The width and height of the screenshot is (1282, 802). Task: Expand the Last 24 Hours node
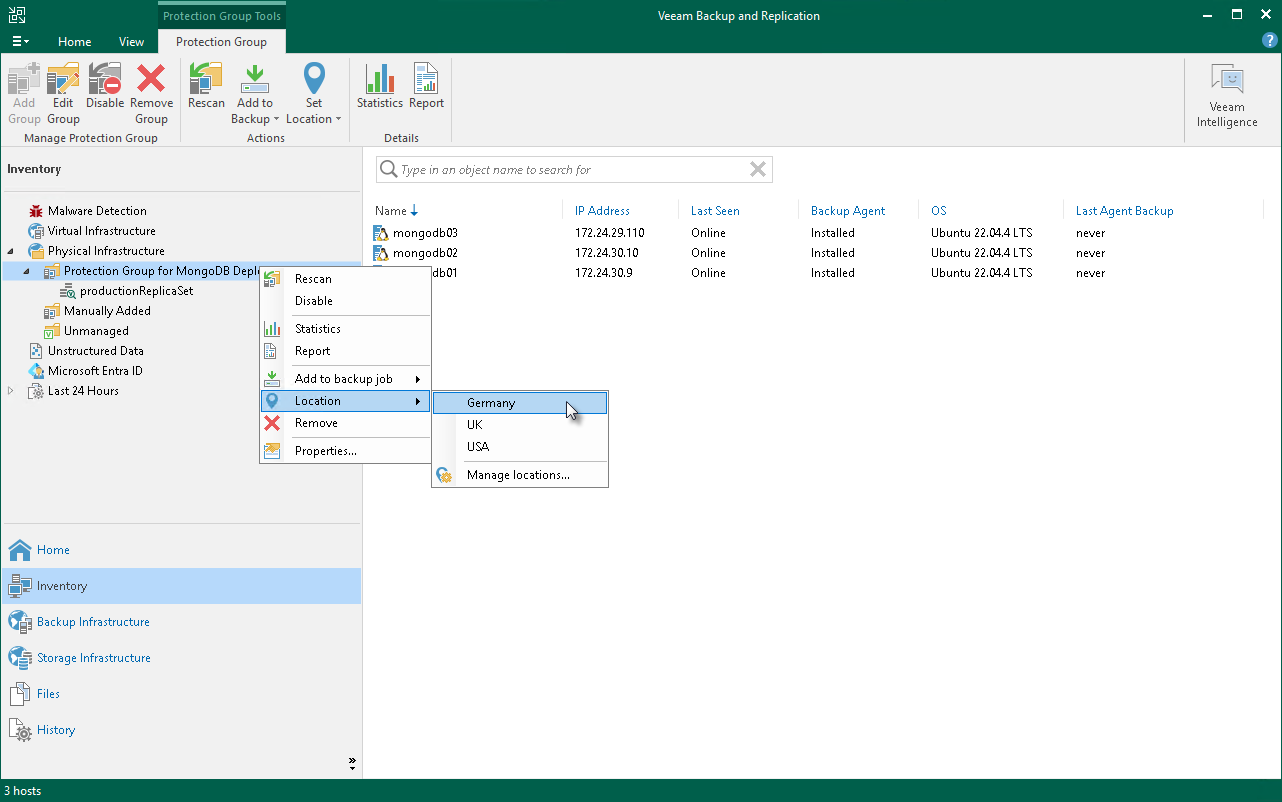pyautogui.click(x=11, y=391)
